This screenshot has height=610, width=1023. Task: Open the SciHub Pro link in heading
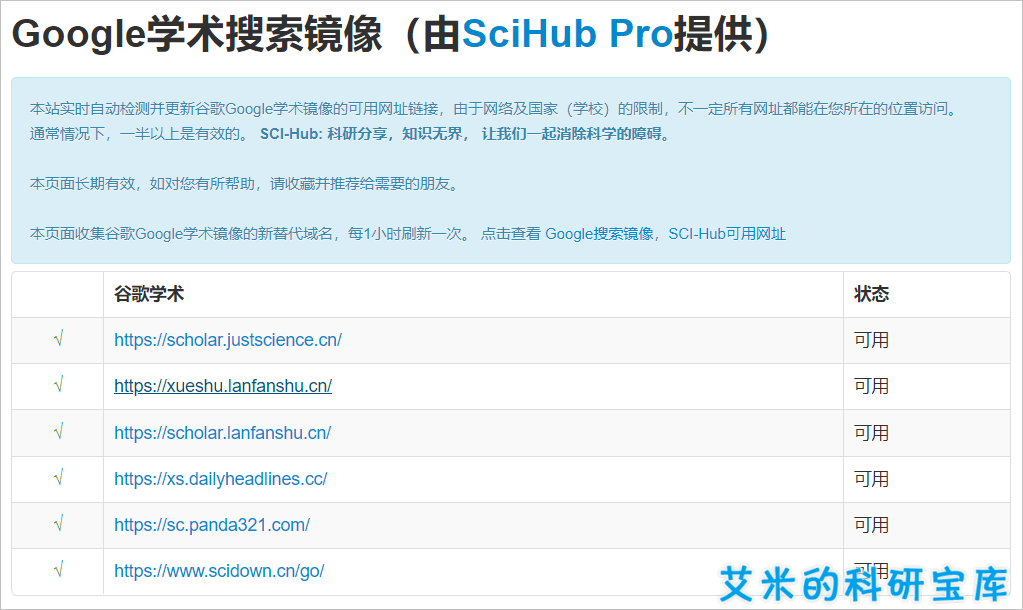click(567, 34)
